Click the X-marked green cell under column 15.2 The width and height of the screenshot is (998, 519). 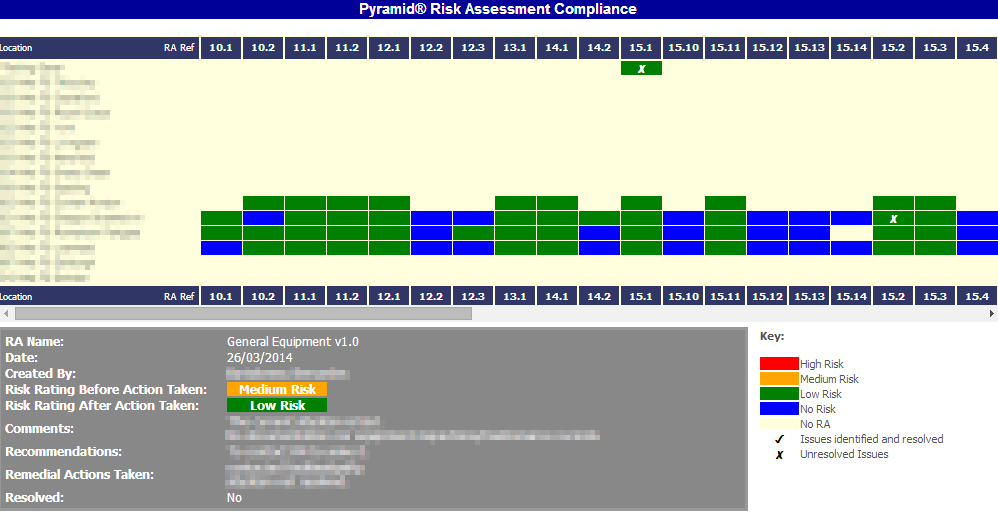coord(893,218)
